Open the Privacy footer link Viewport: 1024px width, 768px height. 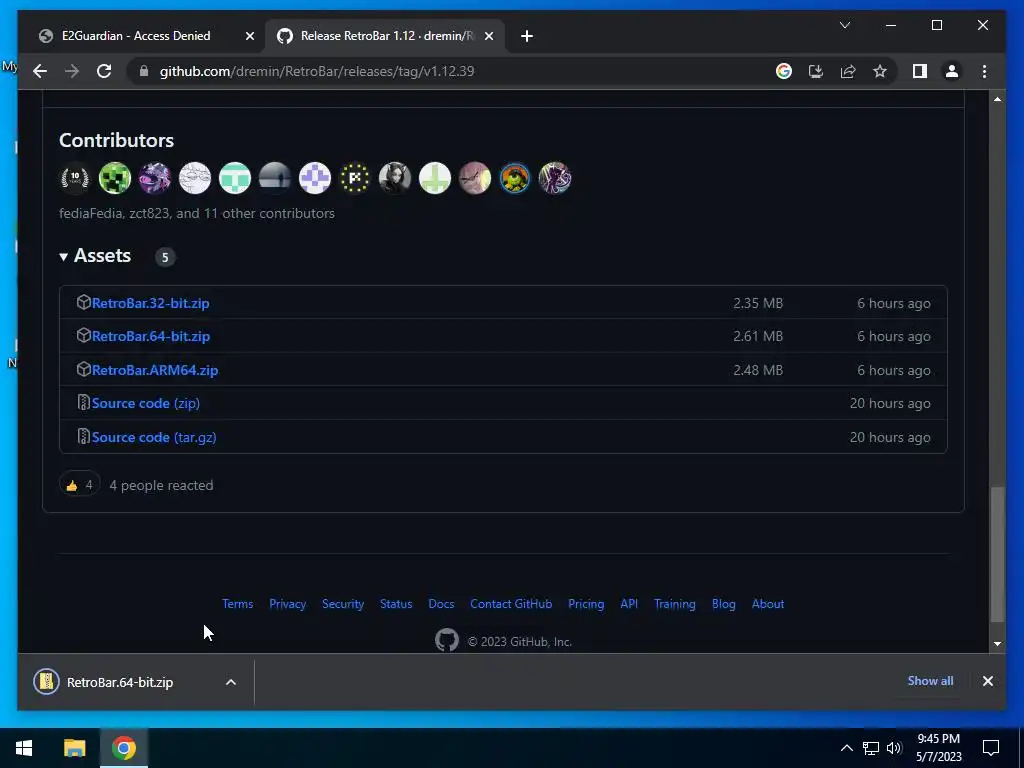coord(287,604)
